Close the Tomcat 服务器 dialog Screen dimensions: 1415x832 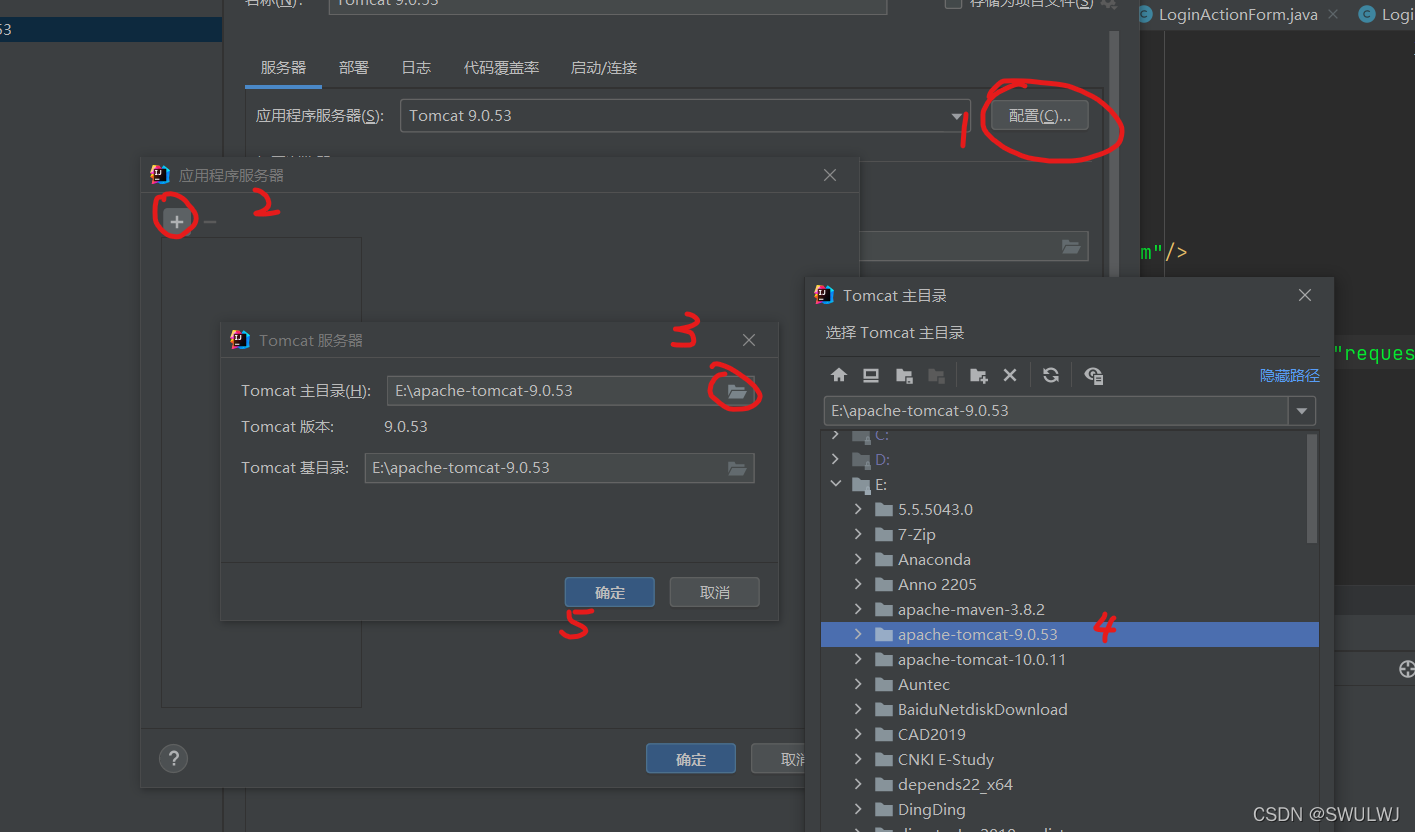pos(749,340)
